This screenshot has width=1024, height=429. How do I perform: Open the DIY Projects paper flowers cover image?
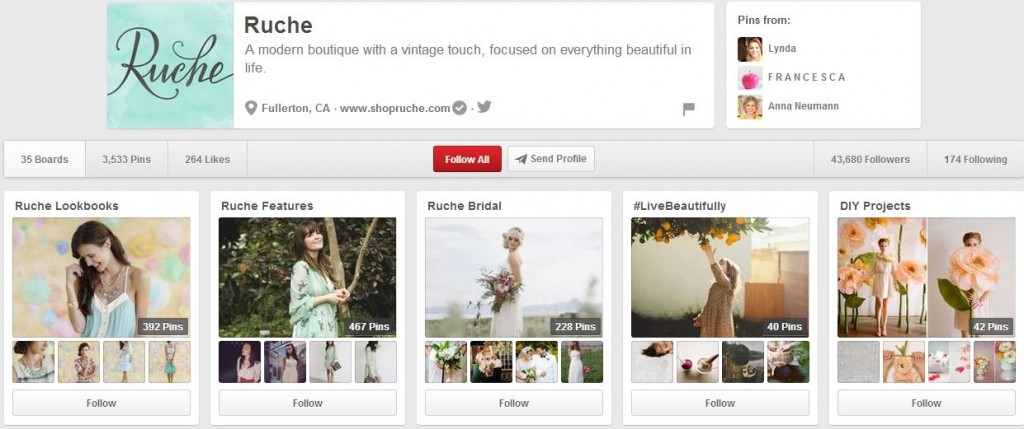[927, 278]
